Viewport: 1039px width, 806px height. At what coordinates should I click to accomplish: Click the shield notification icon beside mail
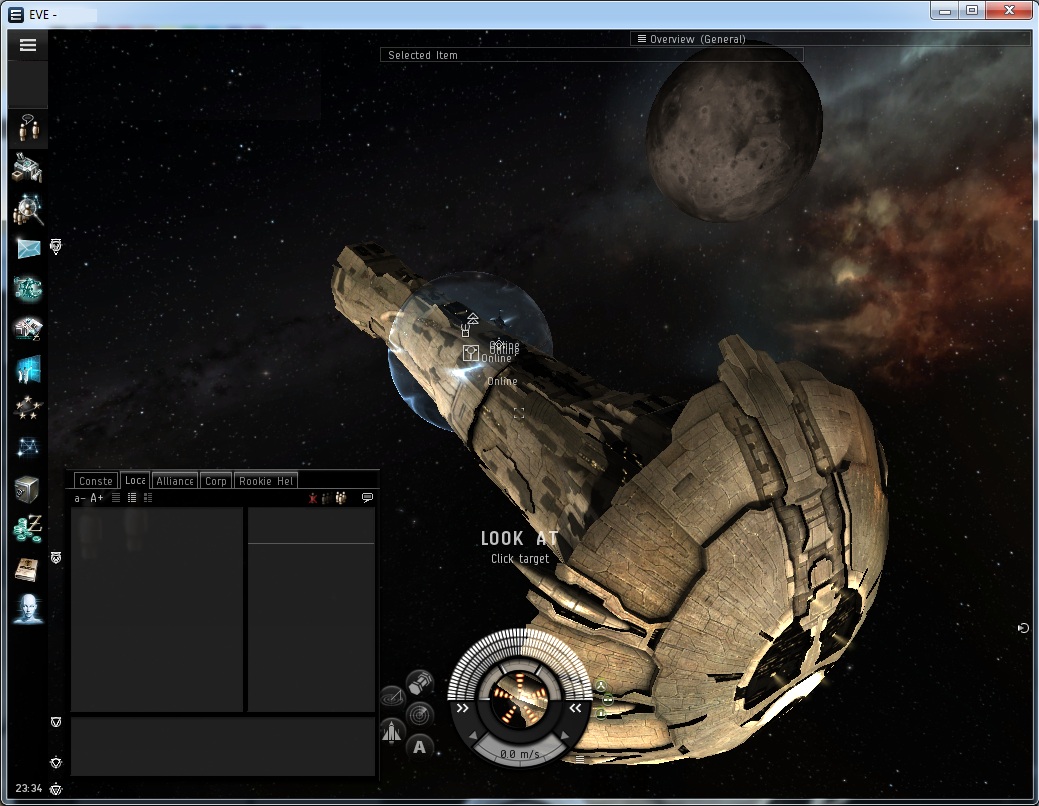pyautogui.click(x=56, y=247)
